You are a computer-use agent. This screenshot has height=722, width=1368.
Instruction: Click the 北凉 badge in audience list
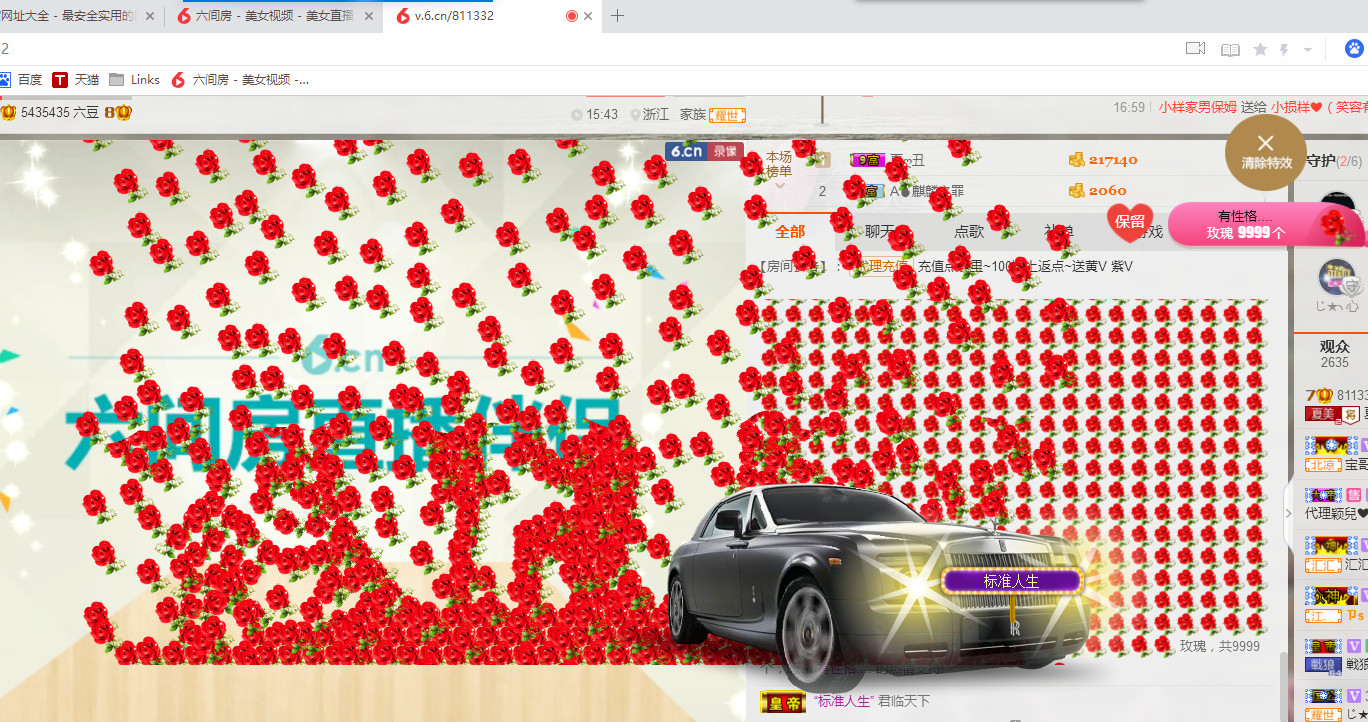point(1322,465)
